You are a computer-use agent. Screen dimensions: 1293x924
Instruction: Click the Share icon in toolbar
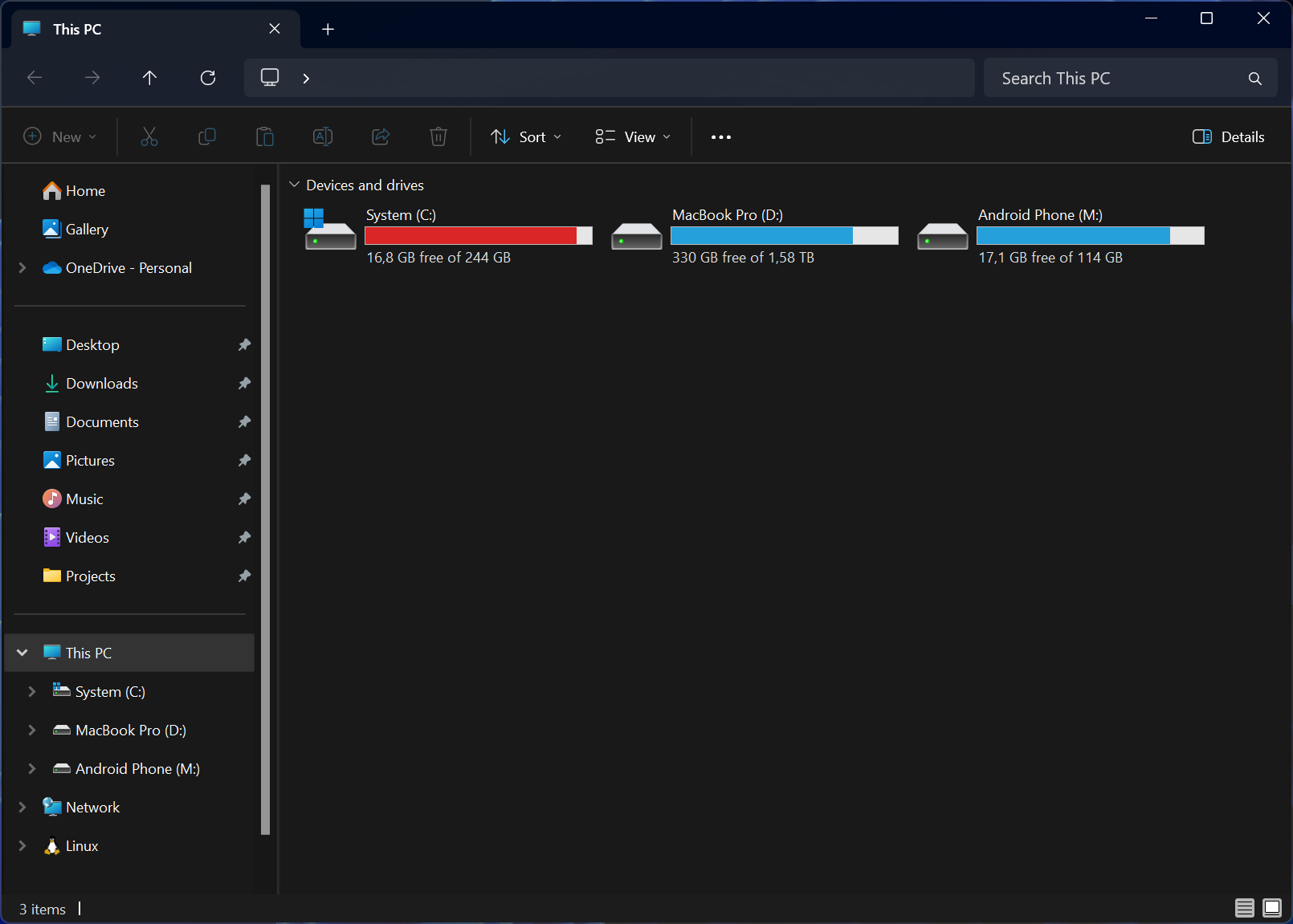tap(381, 136)
